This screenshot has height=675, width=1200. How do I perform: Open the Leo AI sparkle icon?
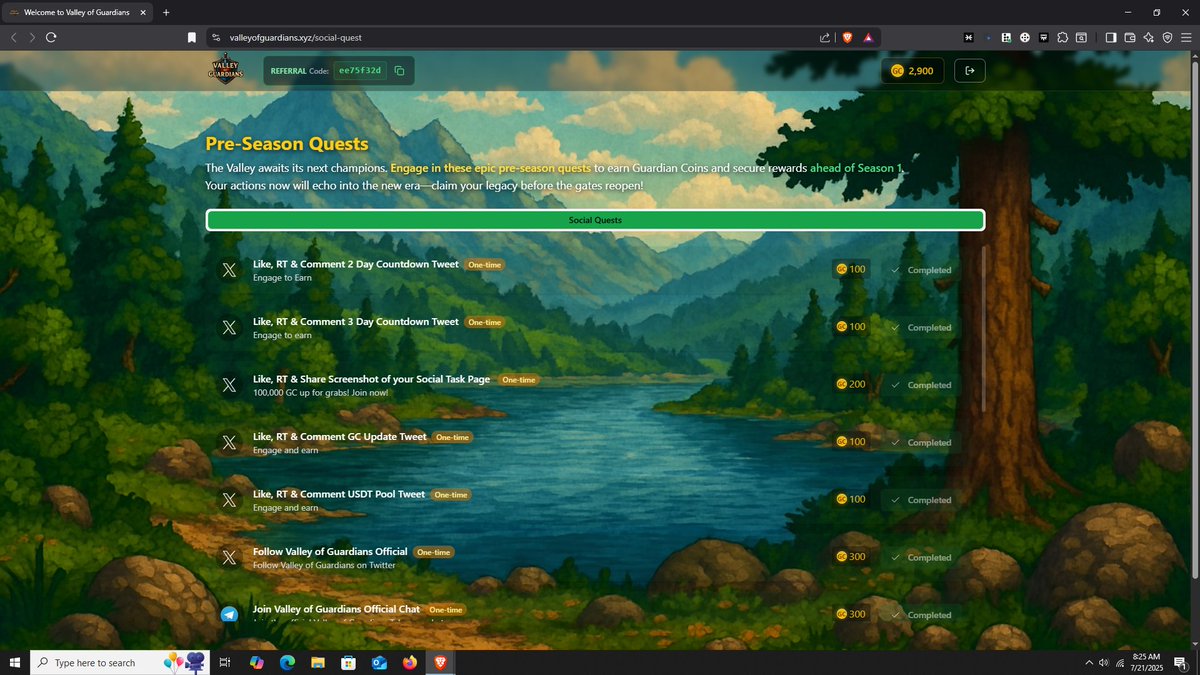(x=1149, y=38)
